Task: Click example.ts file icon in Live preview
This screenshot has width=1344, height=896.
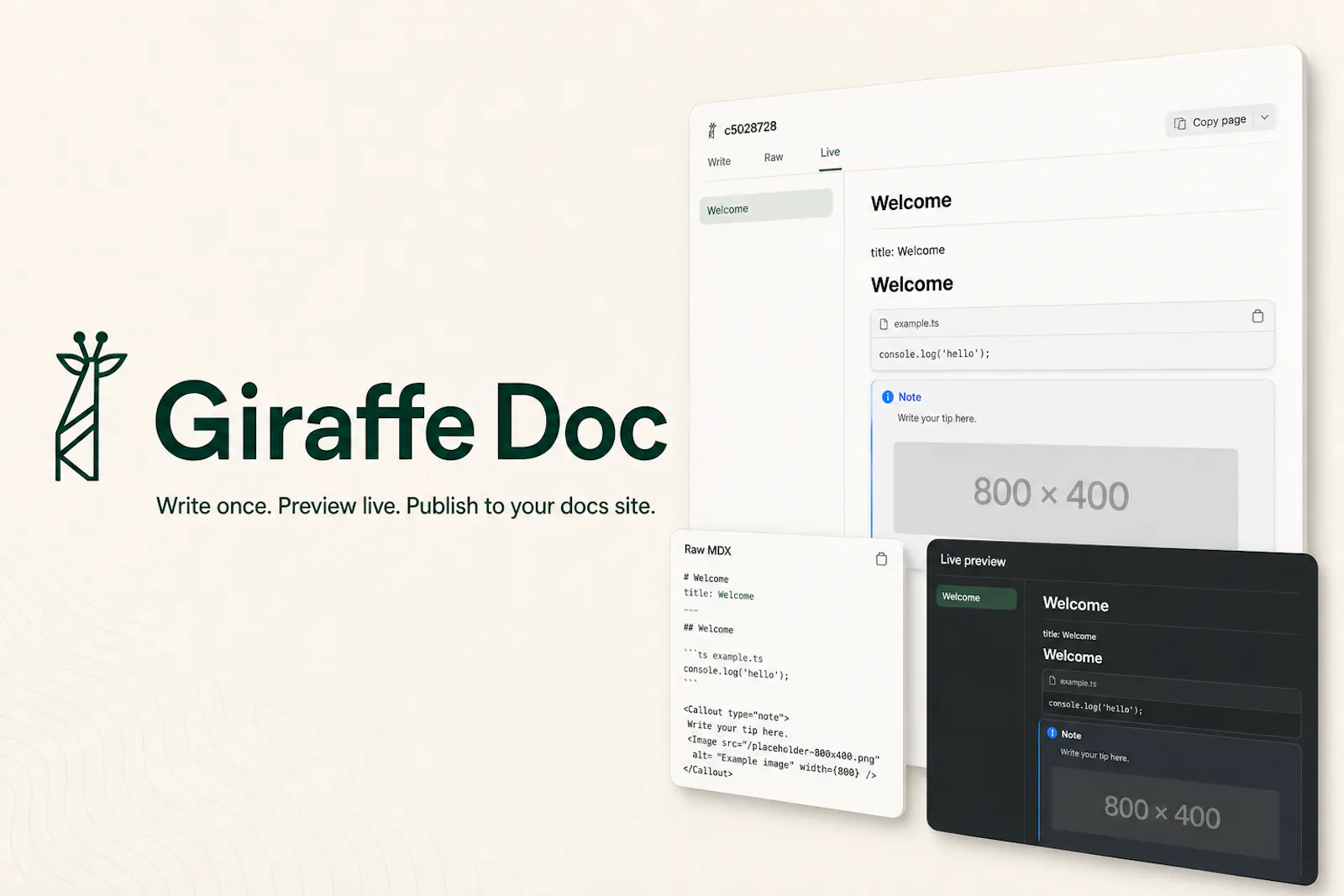Action: tap(1052, 680)
